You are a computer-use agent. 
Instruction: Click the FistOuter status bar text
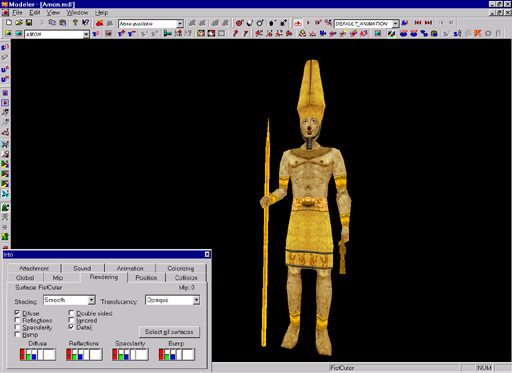342,368
